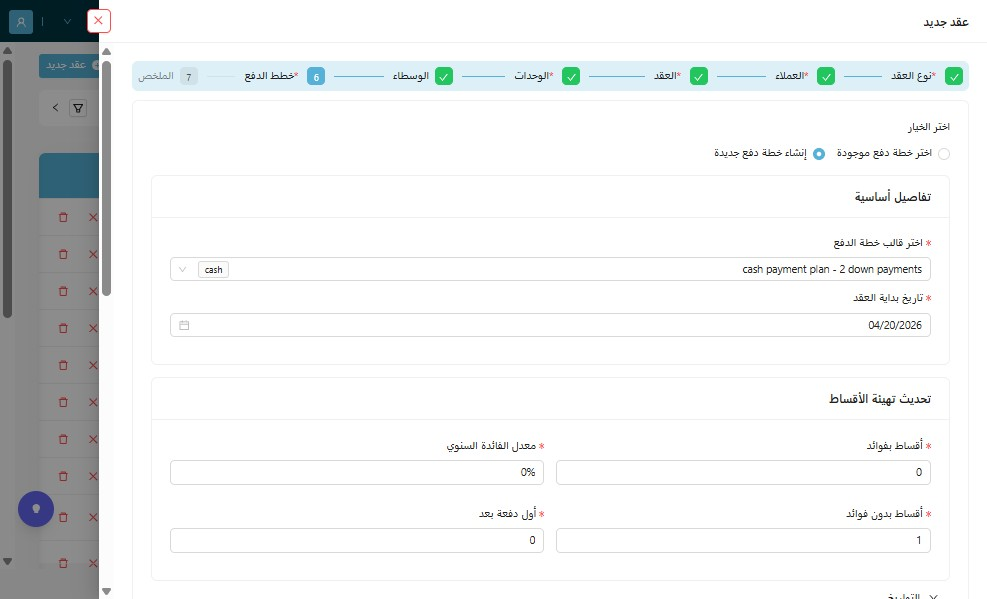The width and height of the screenshot is (987, 599).
Task: Go to the نوع العقد step
Action: (927, 76)
